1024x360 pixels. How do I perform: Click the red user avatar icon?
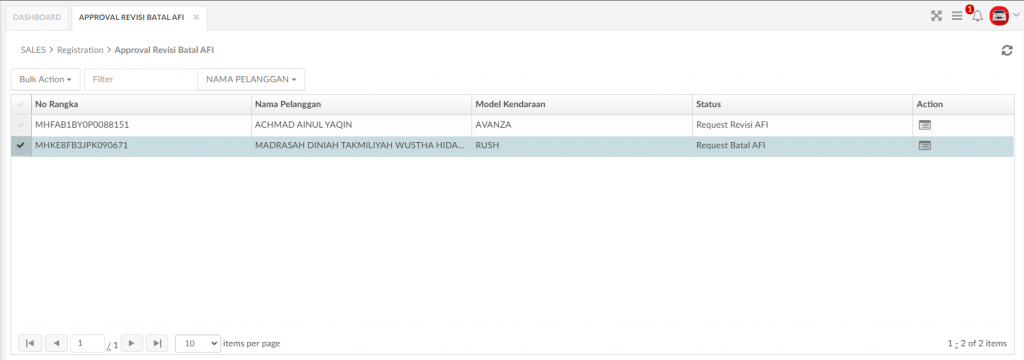999,16
